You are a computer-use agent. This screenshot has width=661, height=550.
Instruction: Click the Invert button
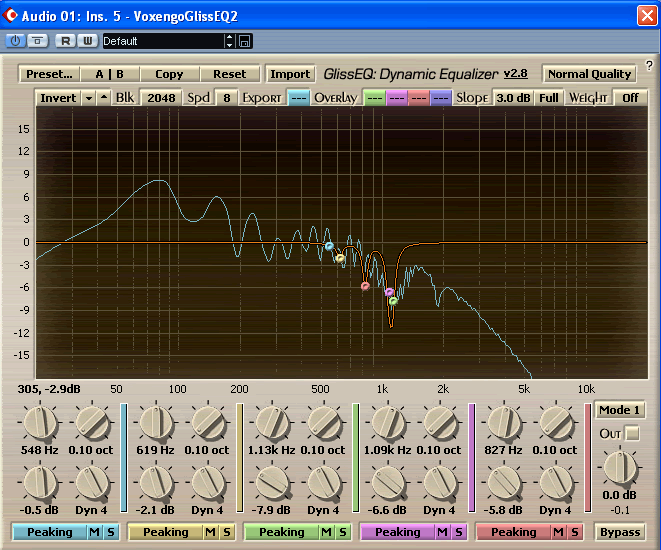tap(58, 98)
